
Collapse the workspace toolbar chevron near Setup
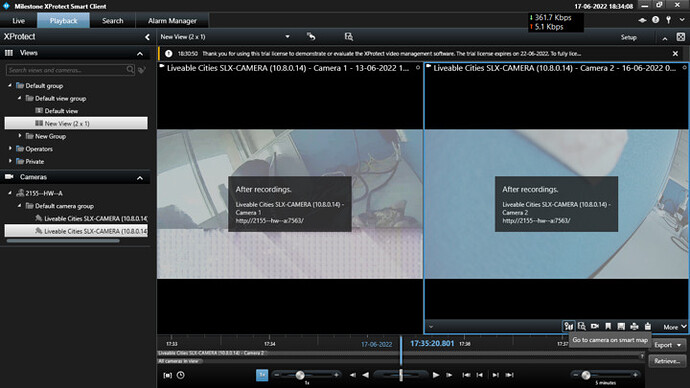click(665, 39)
